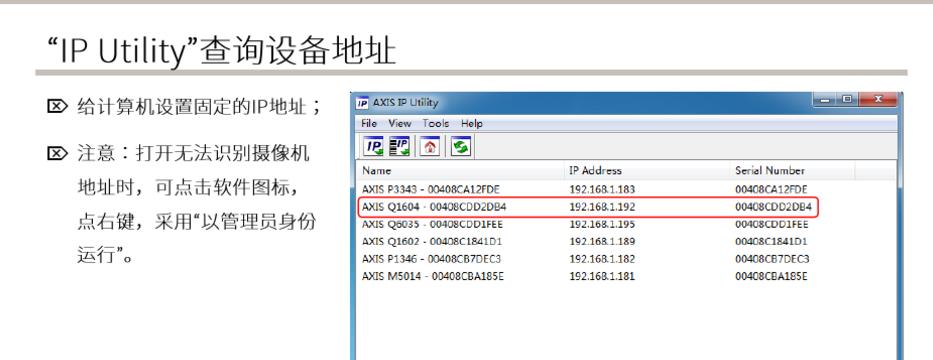Viewport: 933px width, 360px height.
Task: Select the AXIS Q1602 - 00408C1841D1 device
Action: [x=432, y=242]
